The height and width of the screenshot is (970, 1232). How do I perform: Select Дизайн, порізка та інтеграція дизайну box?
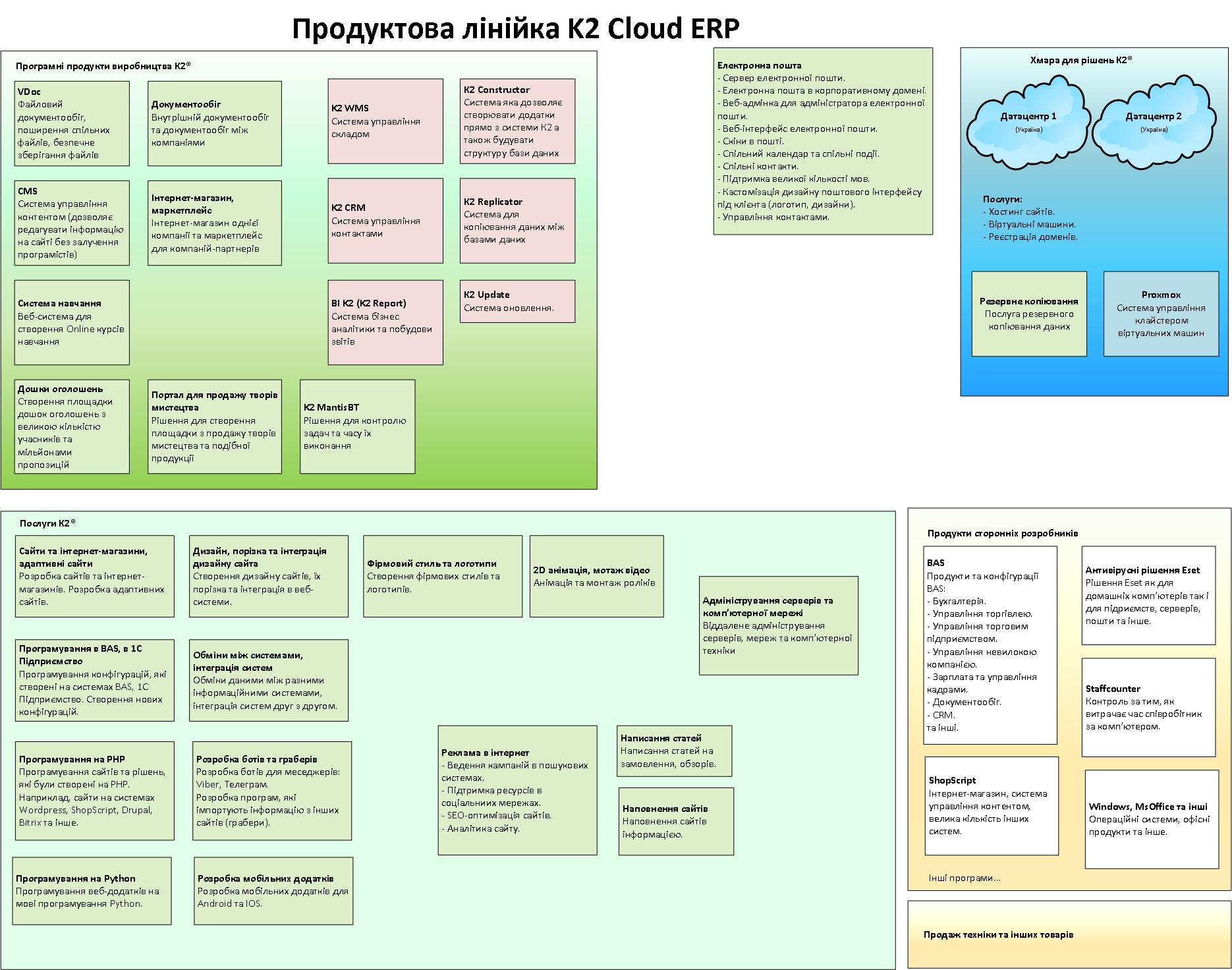269,576
